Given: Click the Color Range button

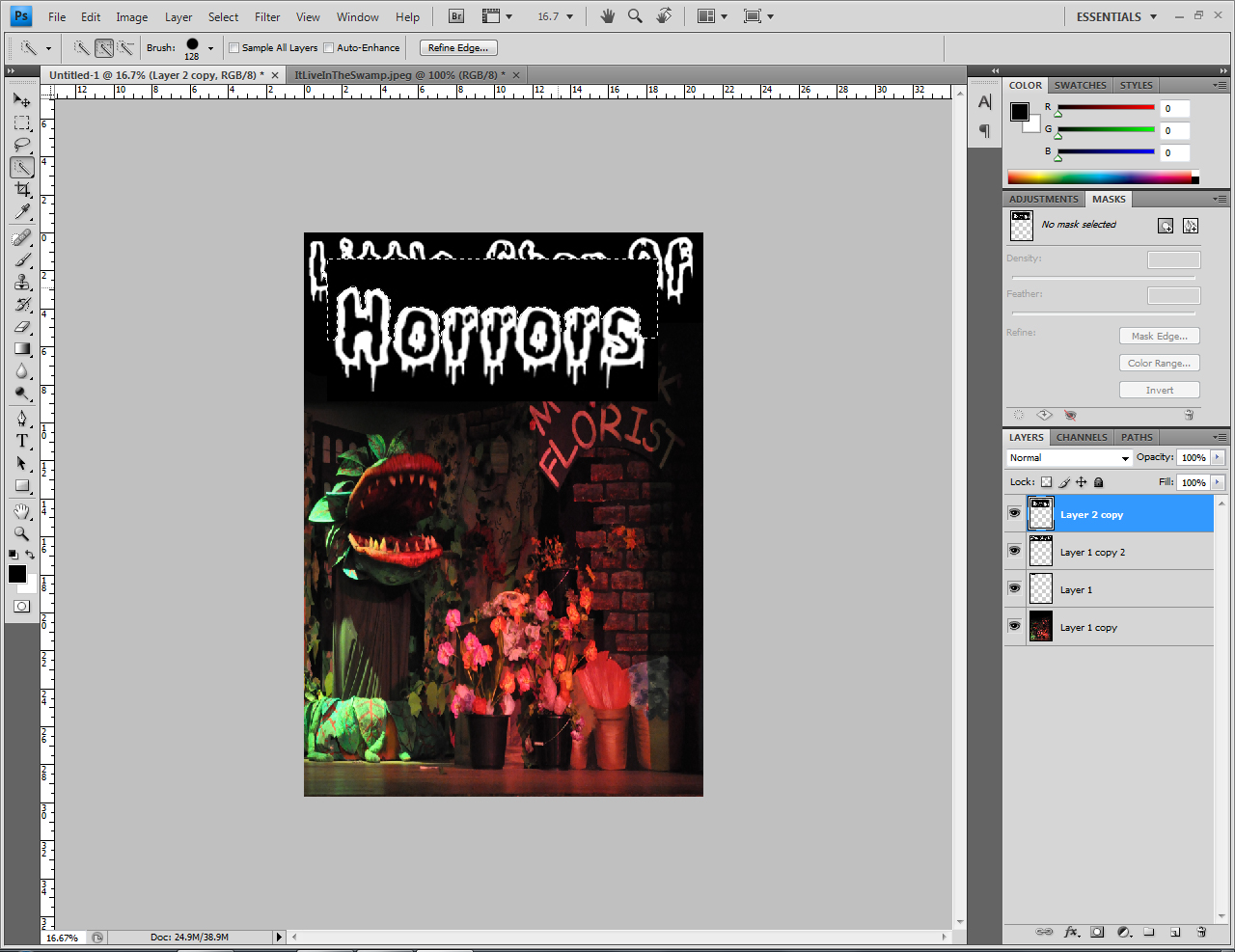Looking at the screenshot, I should point(1160,363).
